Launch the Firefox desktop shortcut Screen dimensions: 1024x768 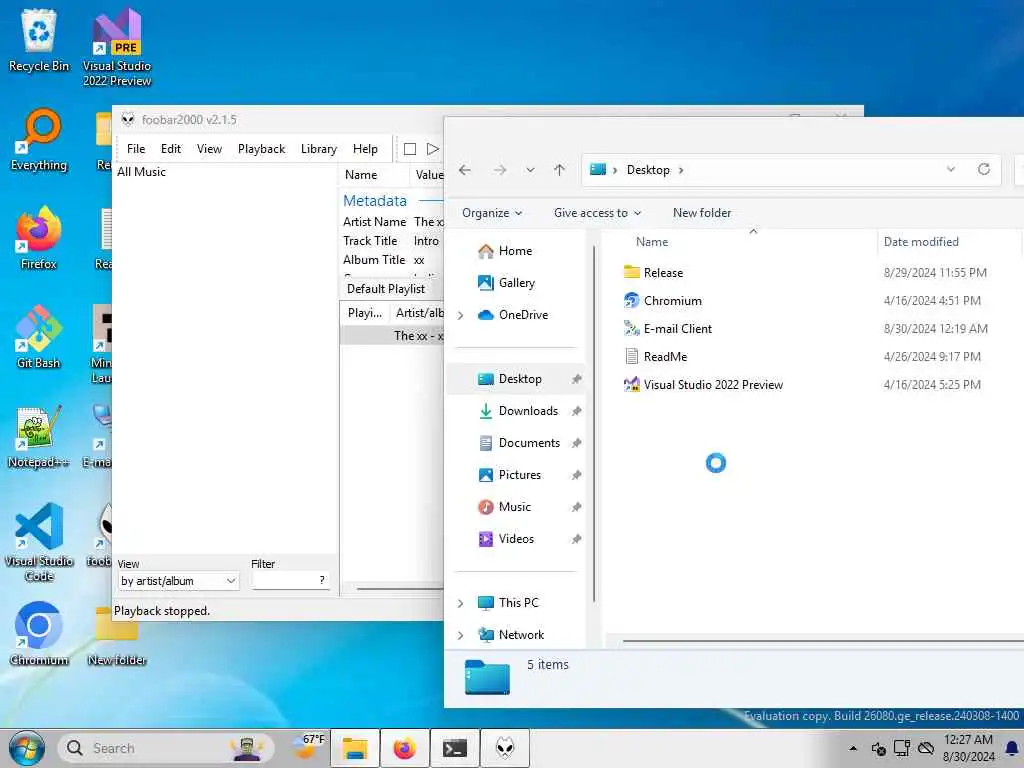(39, 238)
